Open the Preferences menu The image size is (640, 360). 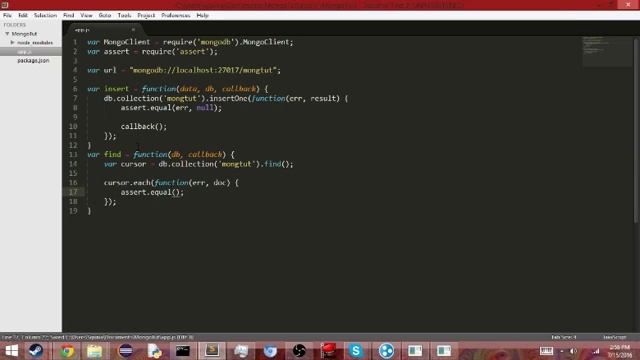tap(176, 16)
